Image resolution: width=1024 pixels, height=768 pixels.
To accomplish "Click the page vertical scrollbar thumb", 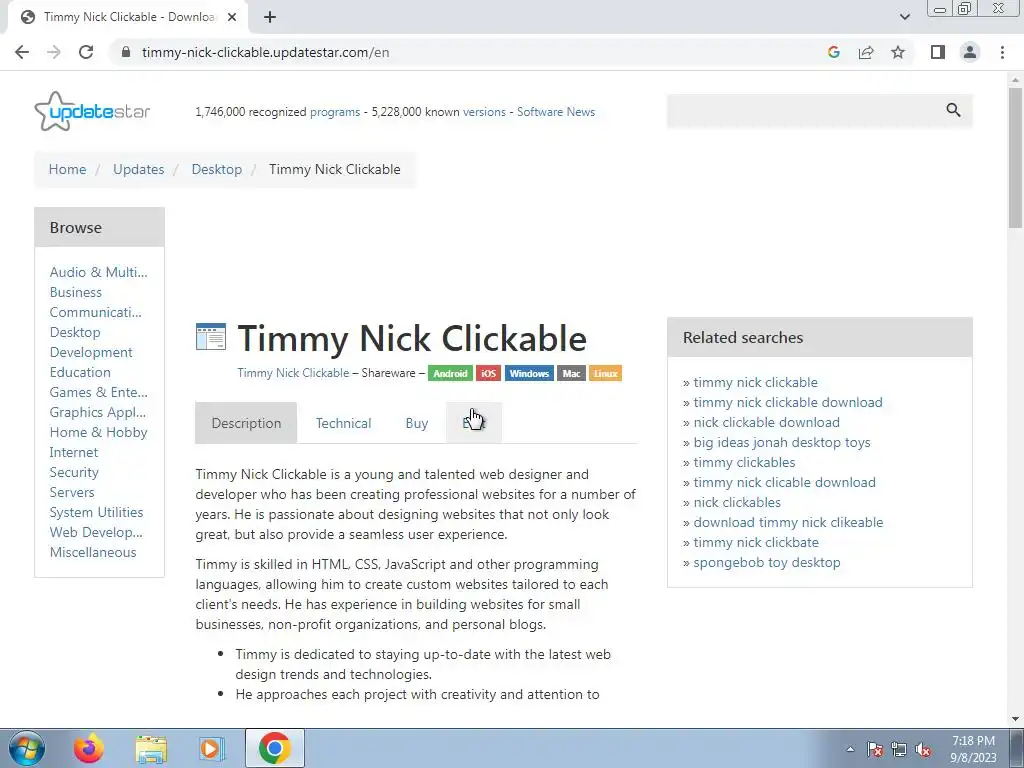I will 1015,157.
